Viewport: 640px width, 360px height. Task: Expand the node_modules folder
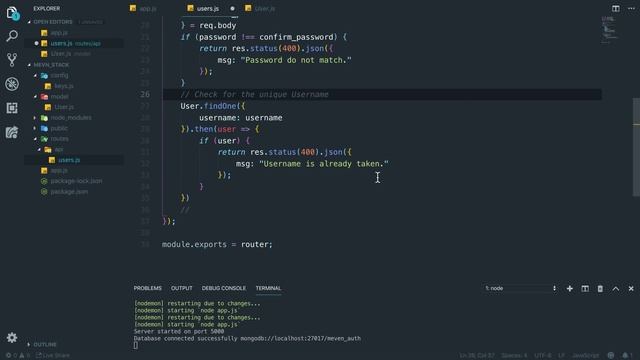(x=35, y=118)
